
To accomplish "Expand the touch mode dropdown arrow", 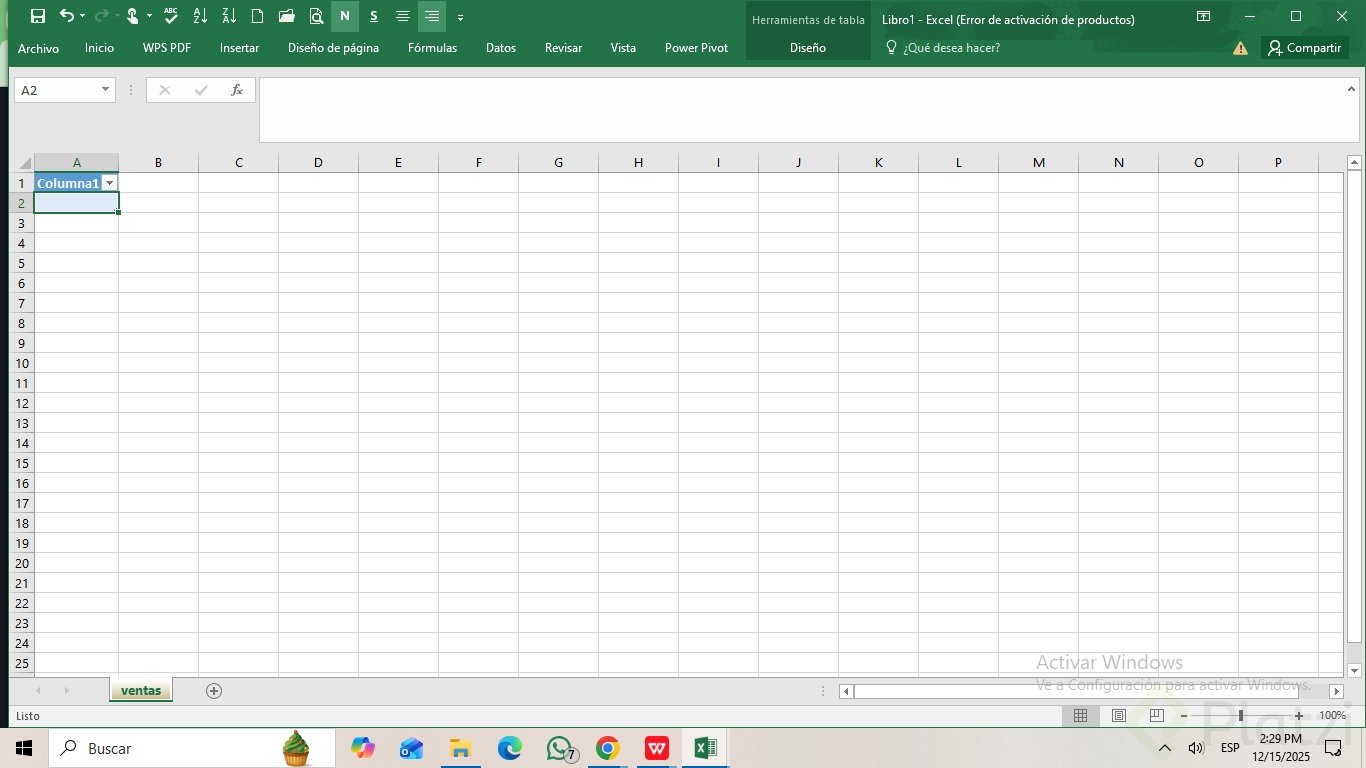I will tap(149, 16).
